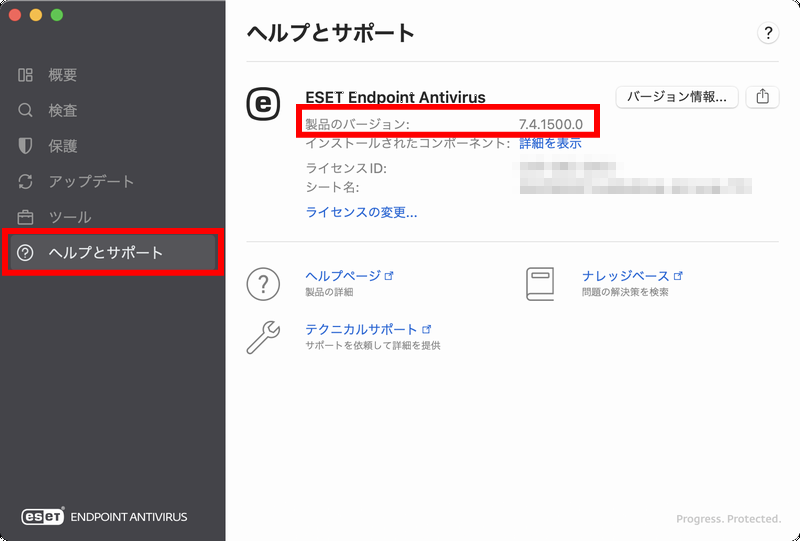Click ライセンスの変更... link

pyautogui.click(x=361, y=212)
